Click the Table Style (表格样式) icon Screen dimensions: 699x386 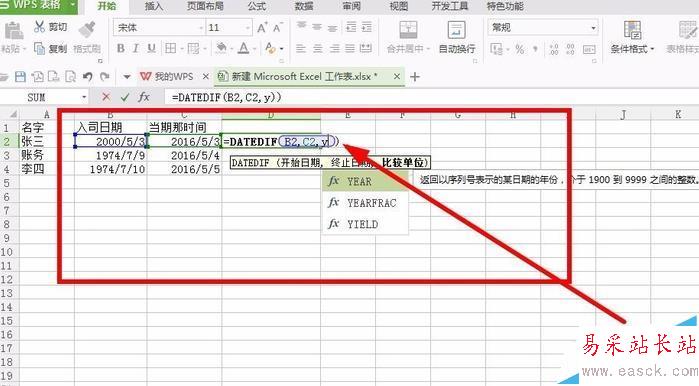(688, 30)
